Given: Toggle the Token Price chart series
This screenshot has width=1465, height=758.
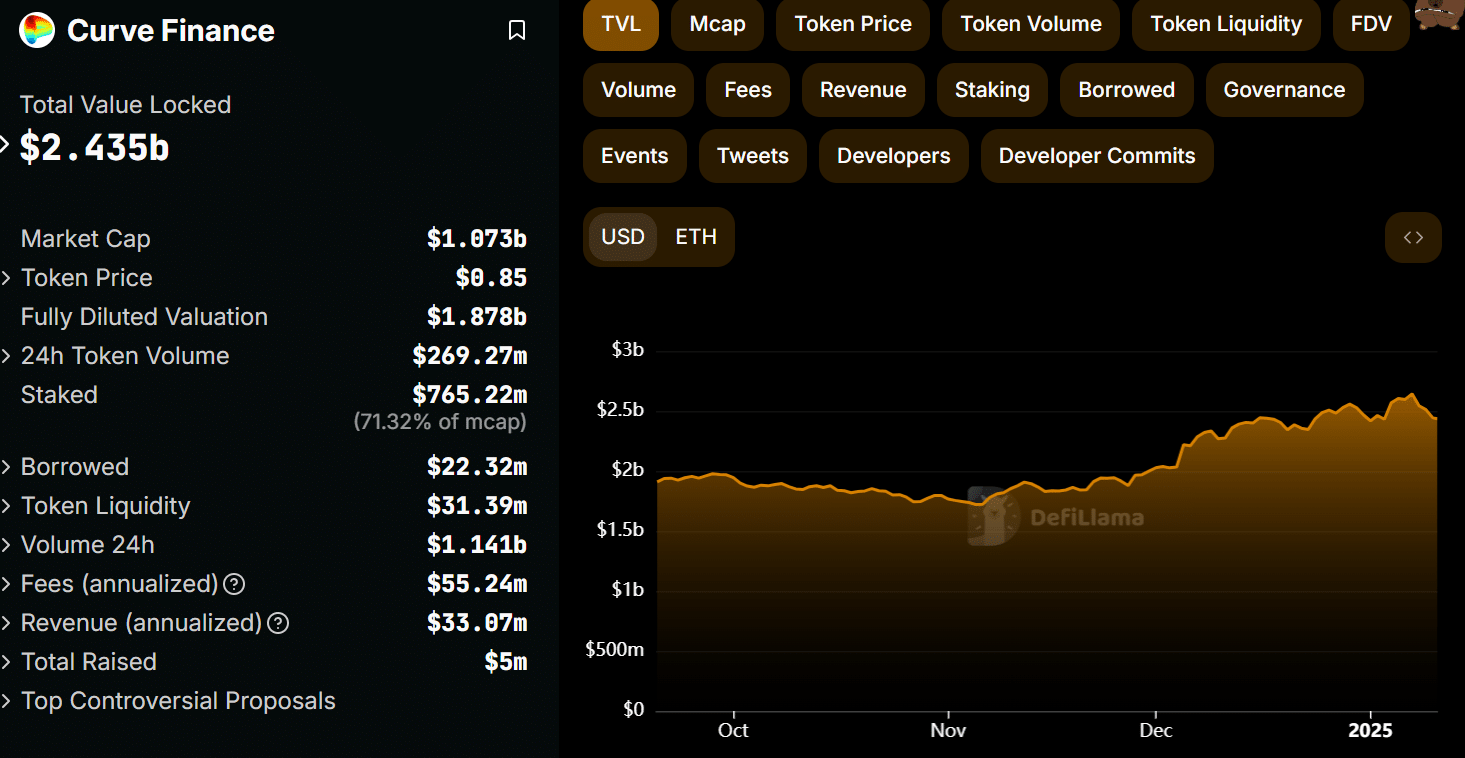Looking at the screenshot, I should click(852, 24).
